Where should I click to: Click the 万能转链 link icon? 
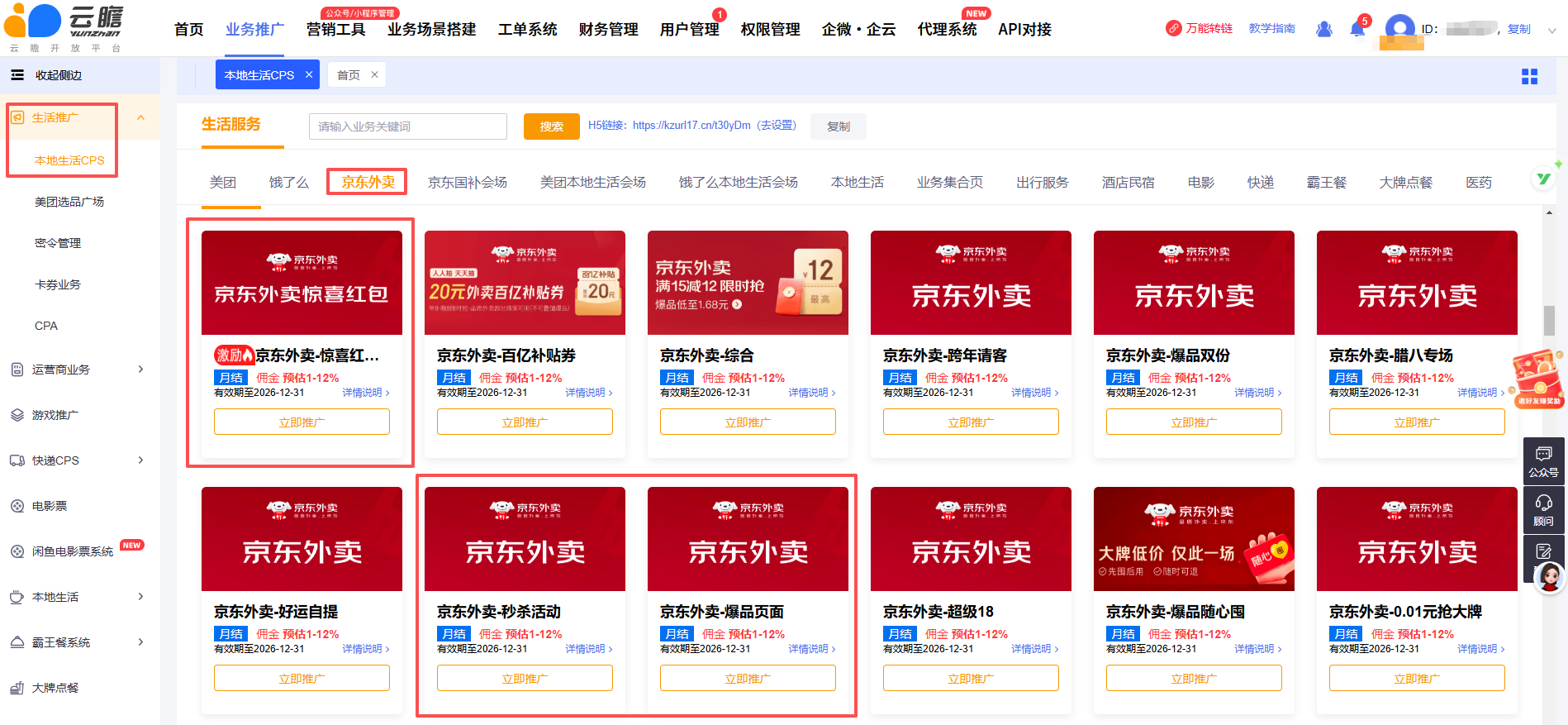[1173, 28]
